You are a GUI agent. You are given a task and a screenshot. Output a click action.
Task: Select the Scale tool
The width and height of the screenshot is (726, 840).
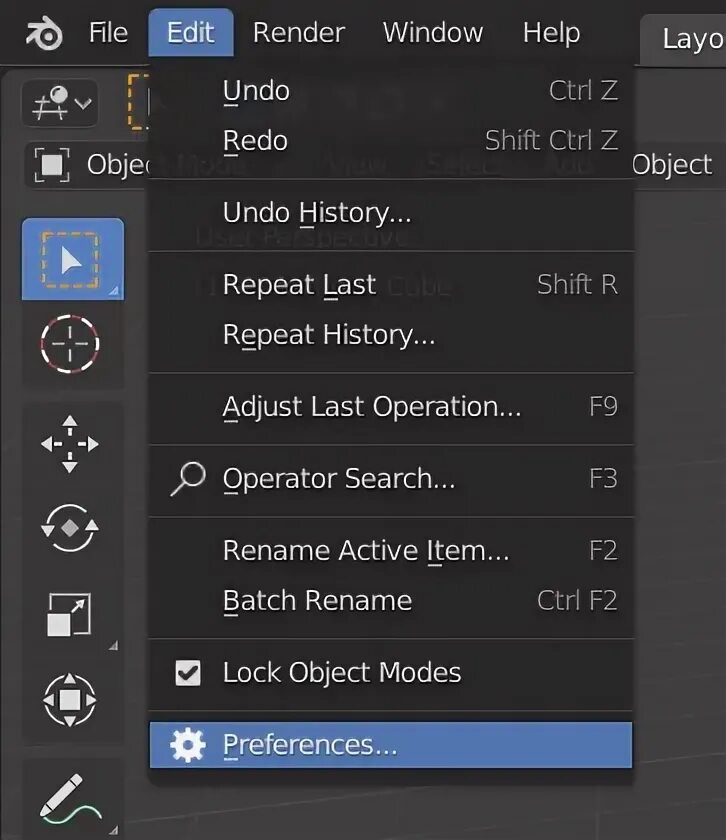70,614
